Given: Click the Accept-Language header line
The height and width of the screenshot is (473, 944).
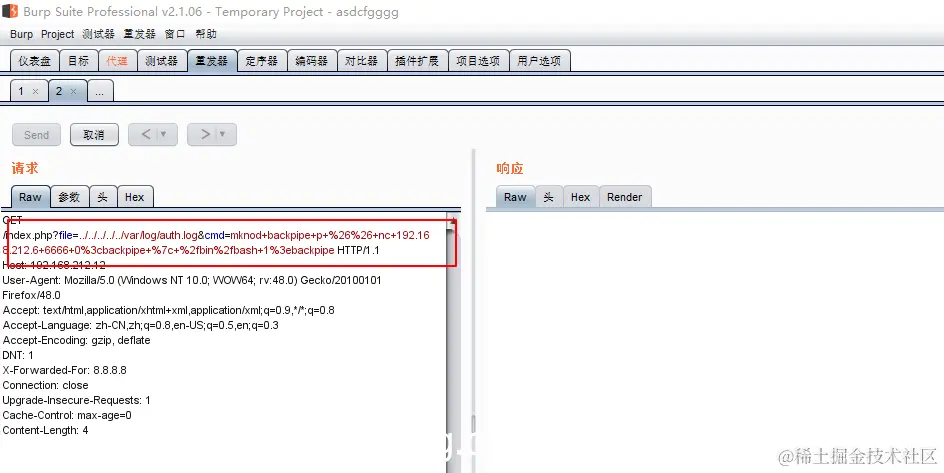Looking at the screenshot, I should (140, 326).
